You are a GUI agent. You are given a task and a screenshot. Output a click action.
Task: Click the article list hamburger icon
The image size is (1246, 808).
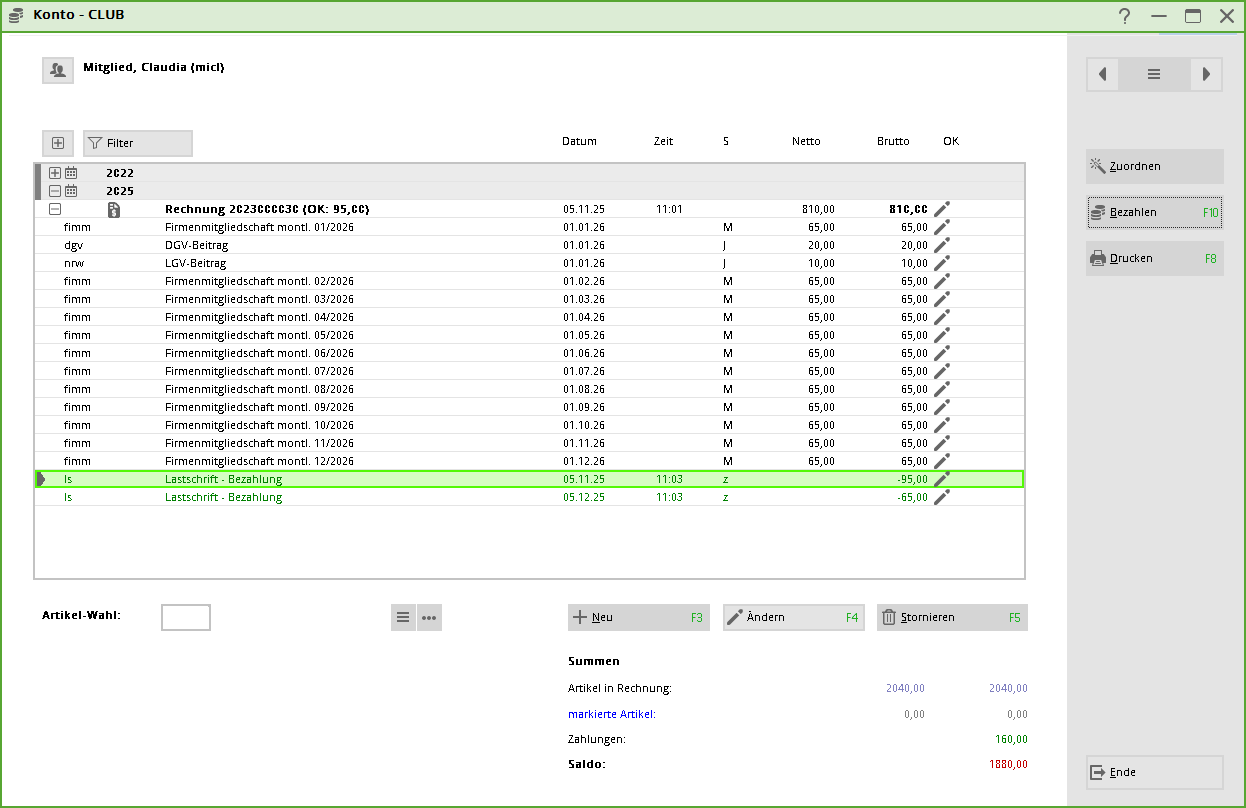(x=403, y=618)
